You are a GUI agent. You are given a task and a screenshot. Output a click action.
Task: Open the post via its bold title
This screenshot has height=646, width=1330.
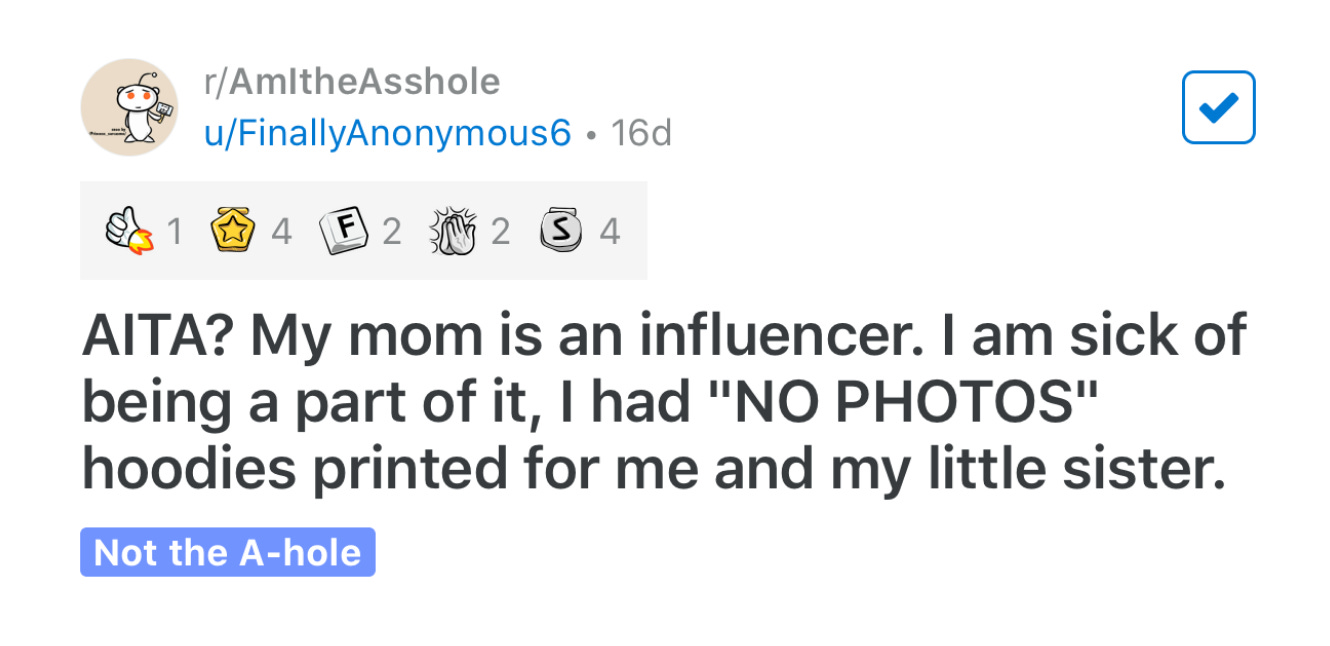coord(663,402)
